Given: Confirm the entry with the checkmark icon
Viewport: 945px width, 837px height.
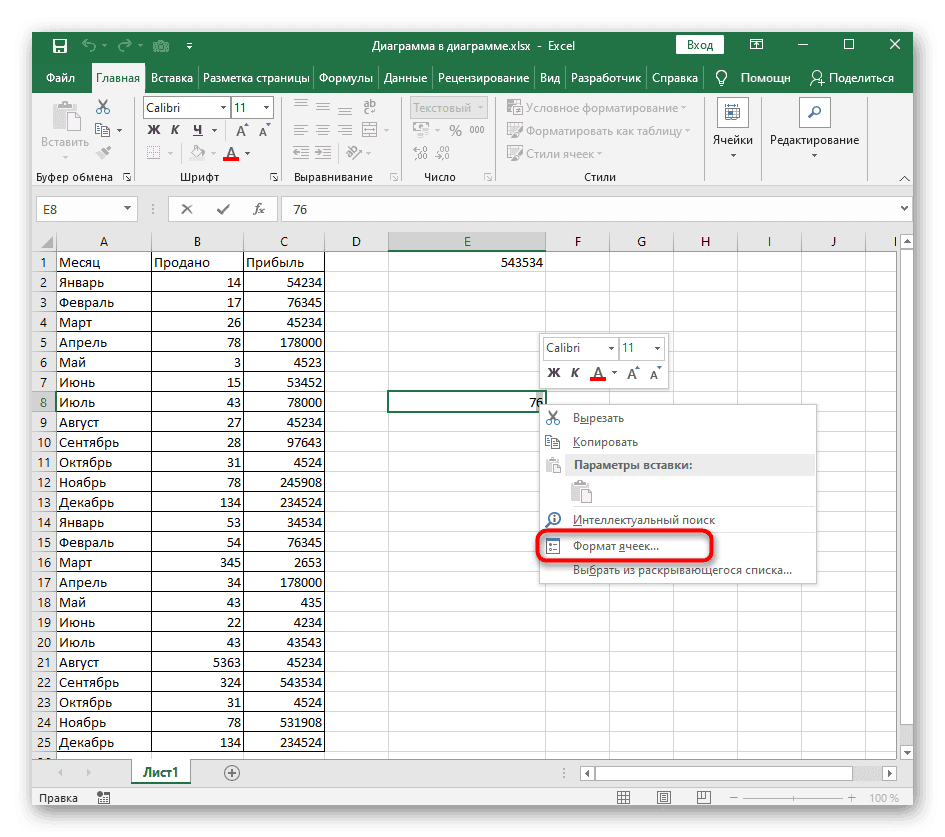Looking at the screenshot, I should coord(223,209).
